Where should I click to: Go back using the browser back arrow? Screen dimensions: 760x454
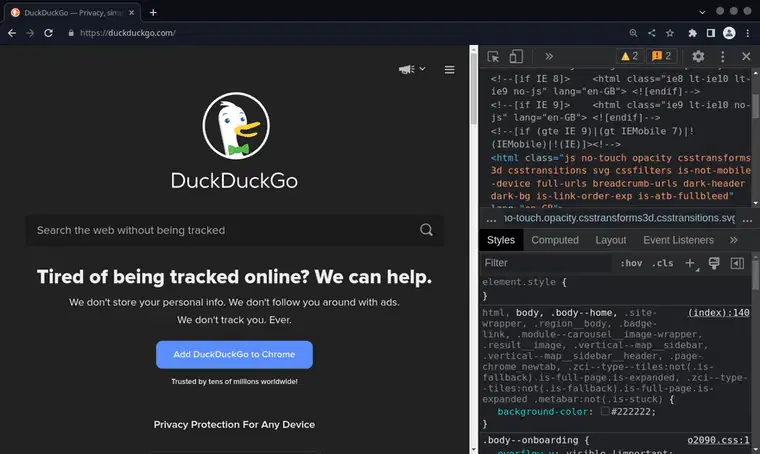click(12, 33)
